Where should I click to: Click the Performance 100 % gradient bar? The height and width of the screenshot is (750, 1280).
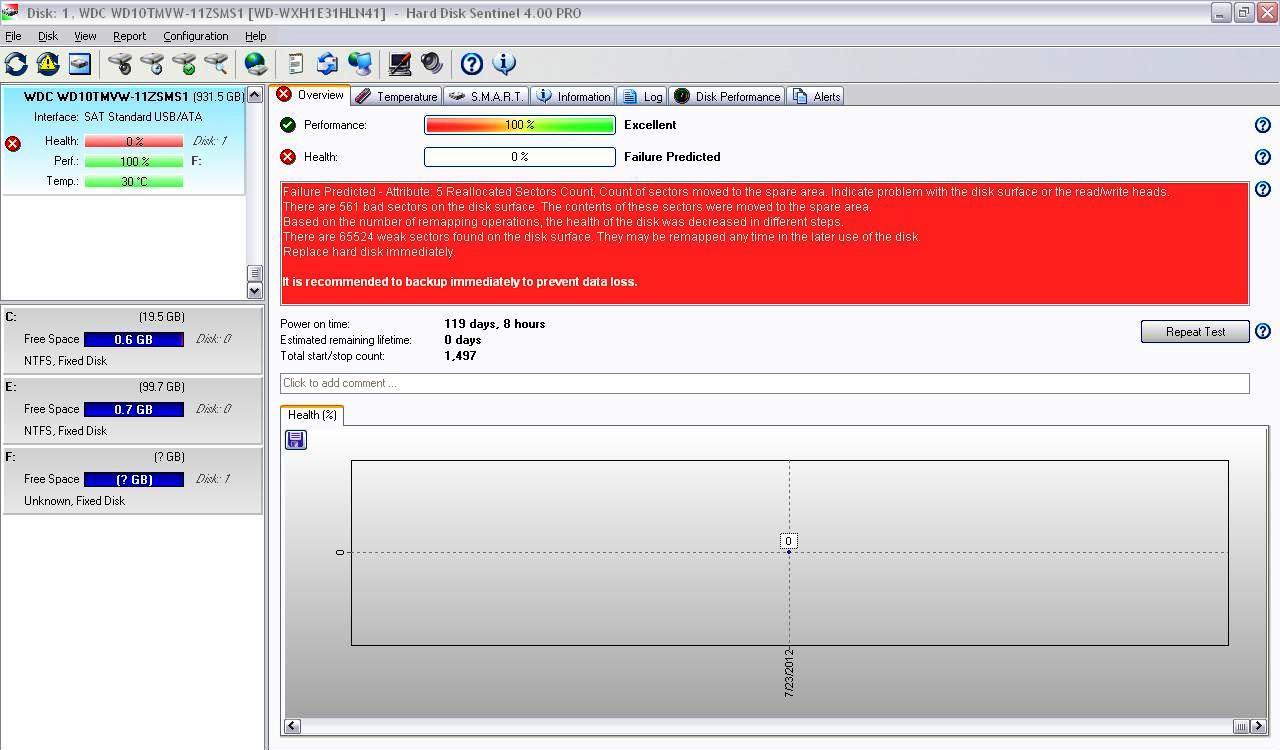(x=520, y=125)
